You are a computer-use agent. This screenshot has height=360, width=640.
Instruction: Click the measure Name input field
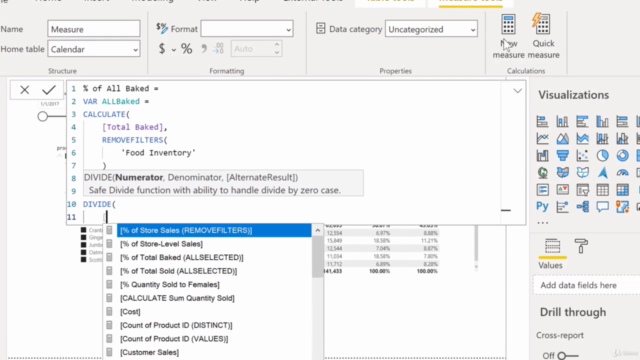click(94, 29)
